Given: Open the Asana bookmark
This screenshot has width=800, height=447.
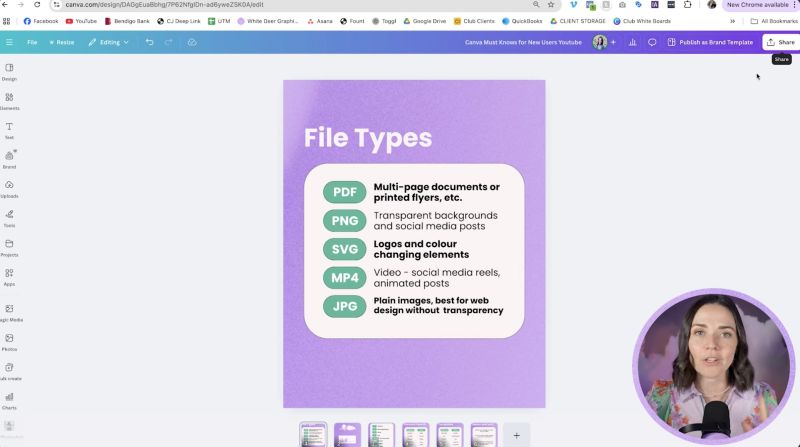Looking at the screenshot, I should point(319,21).
